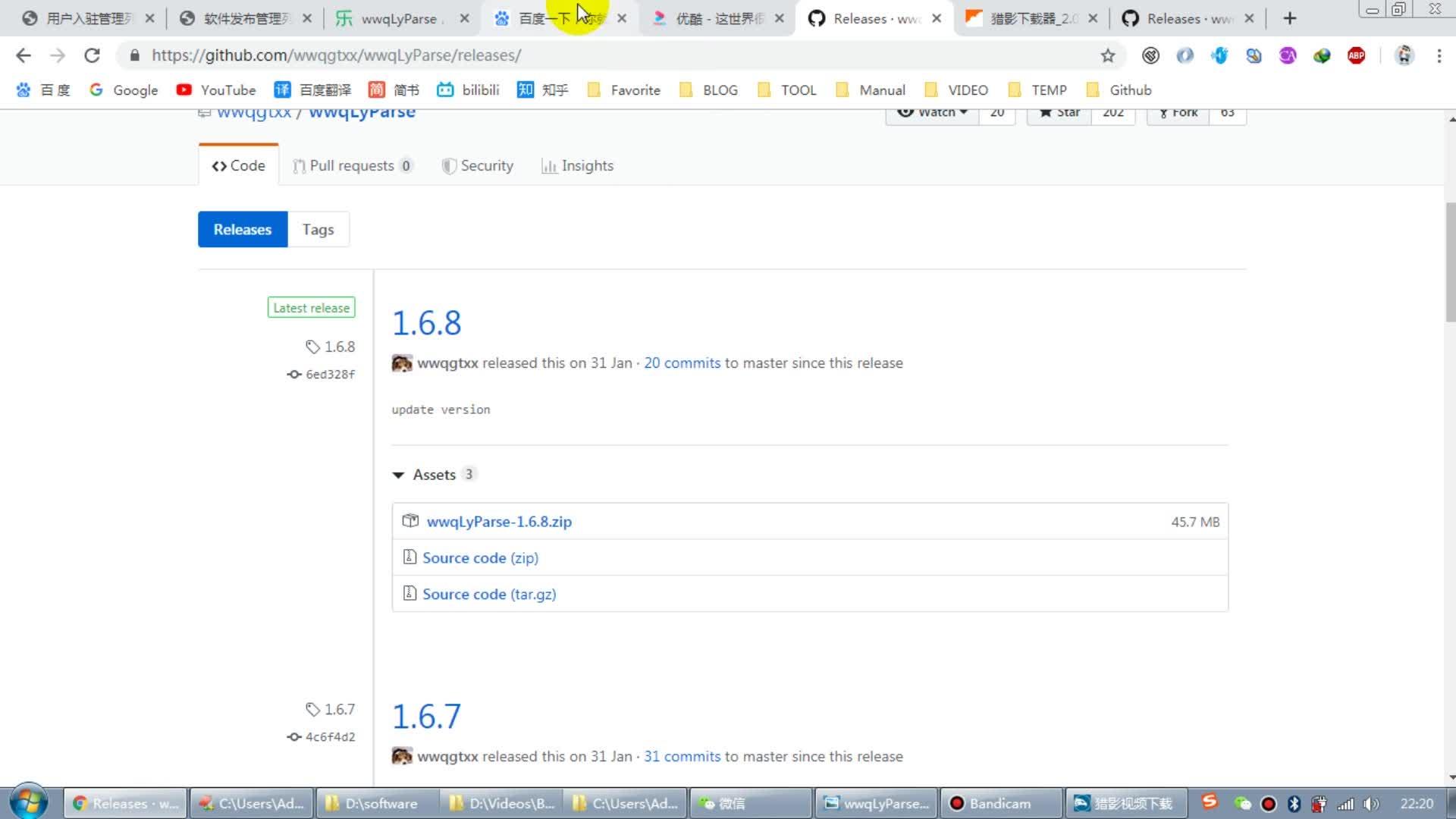Open the Windows Start menu
This screenshot has width=1456, height=819.
(x=29, y=802)
